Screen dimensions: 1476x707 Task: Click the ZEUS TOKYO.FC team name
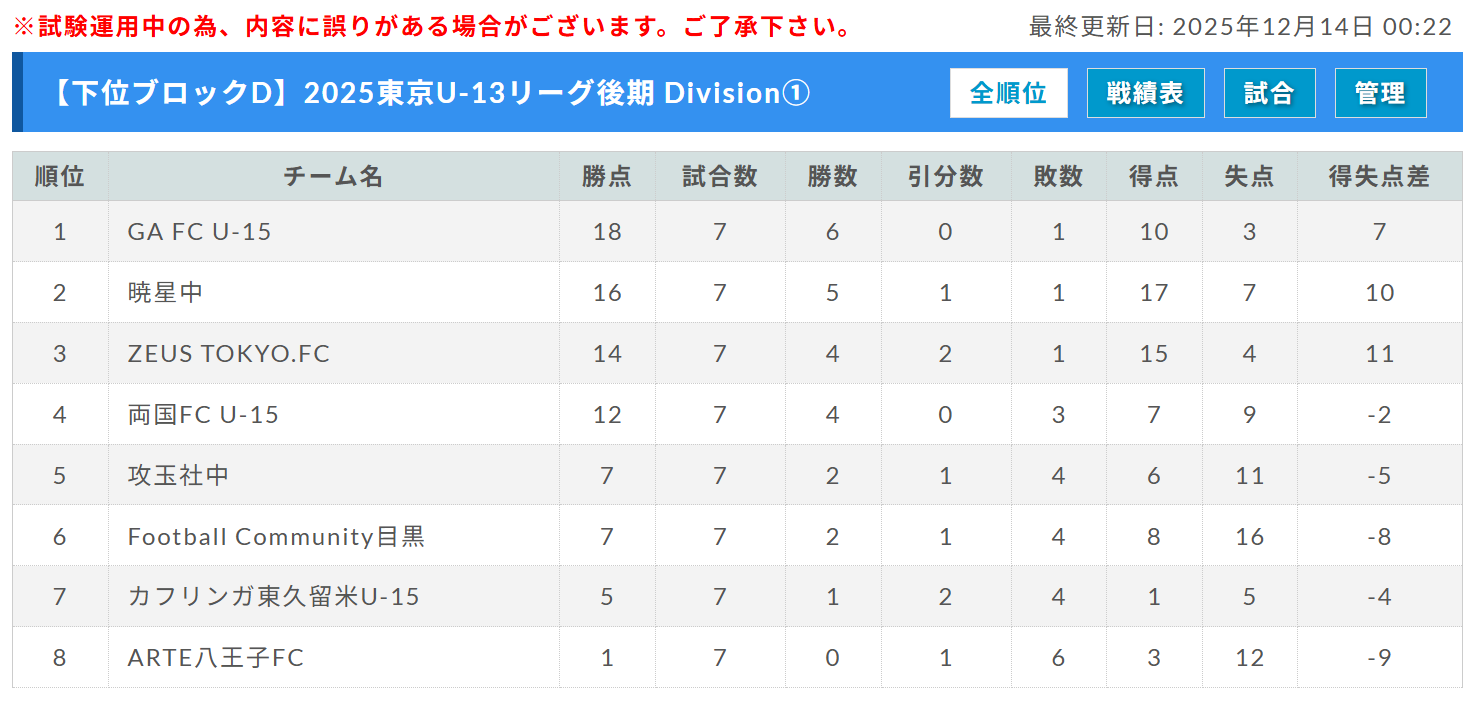click(x=229, y=354)
